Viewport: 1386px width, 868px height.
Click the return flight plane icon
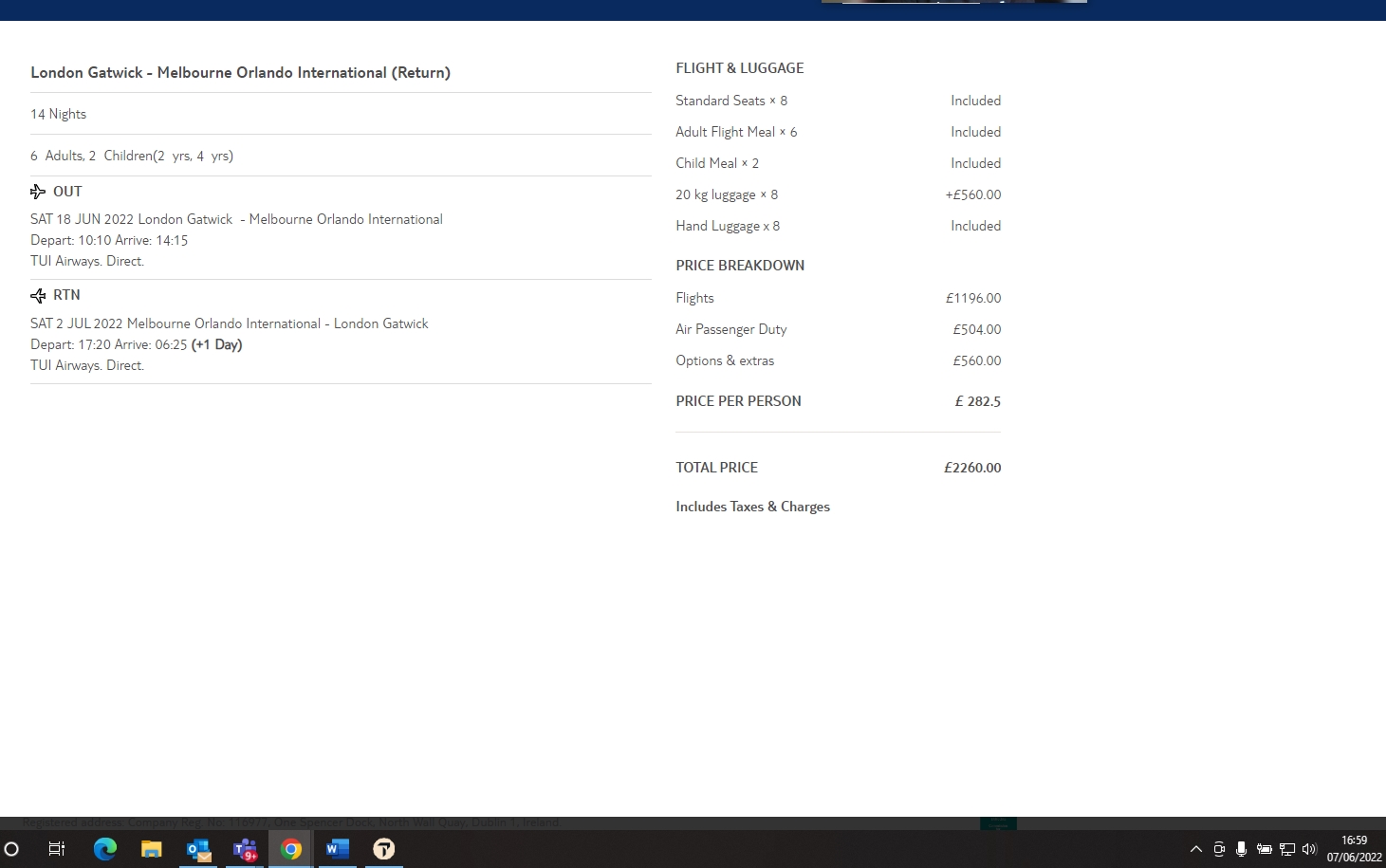coord(38,296)
